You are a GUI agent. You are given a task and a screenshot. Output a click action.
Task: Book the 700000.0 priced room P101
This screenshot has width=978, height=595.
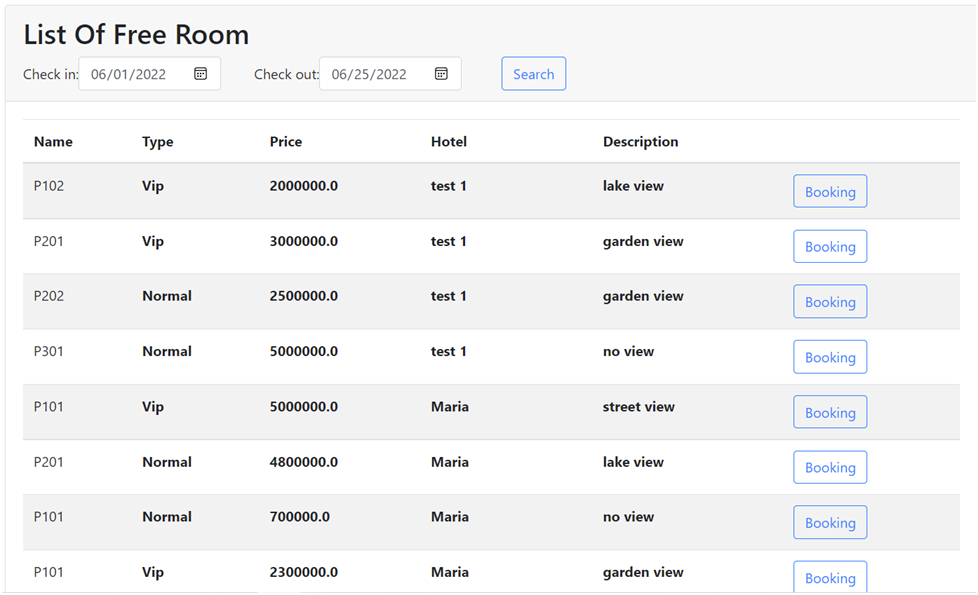pyautogui.click(x=830, y=522)
